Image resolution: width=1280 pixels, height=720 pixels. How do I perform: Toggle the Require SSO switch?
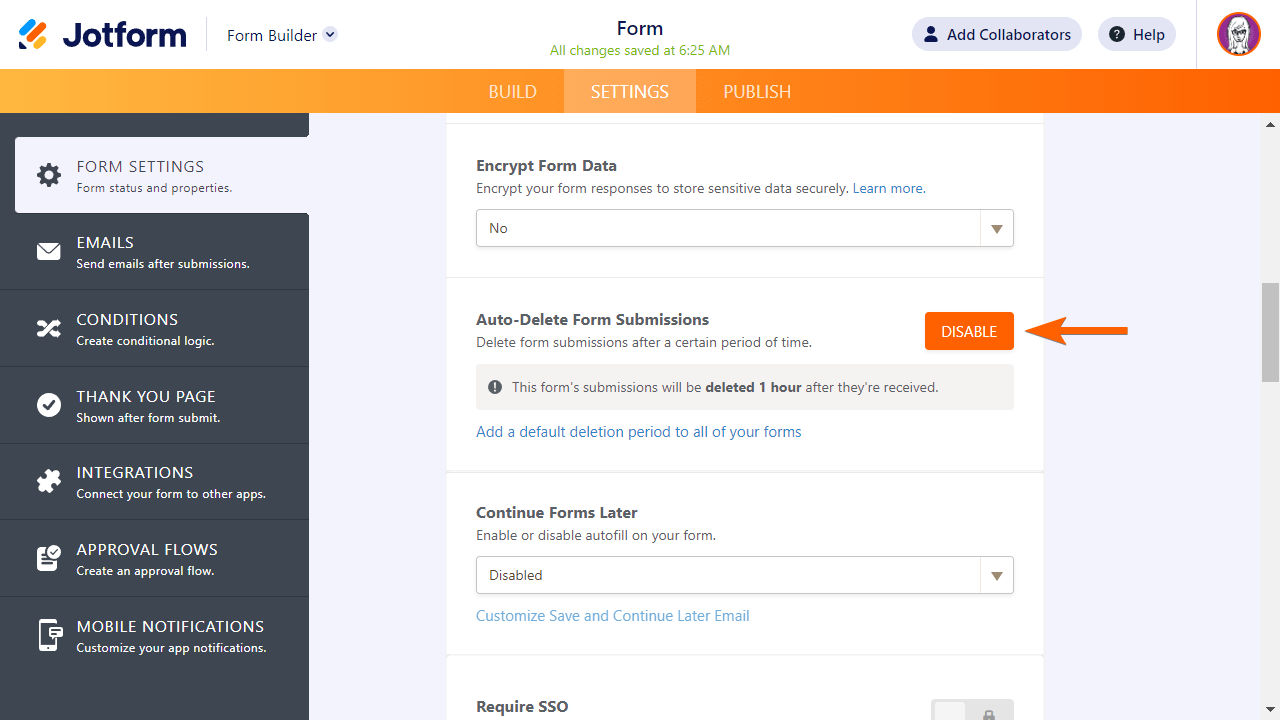tap(972, 712)
